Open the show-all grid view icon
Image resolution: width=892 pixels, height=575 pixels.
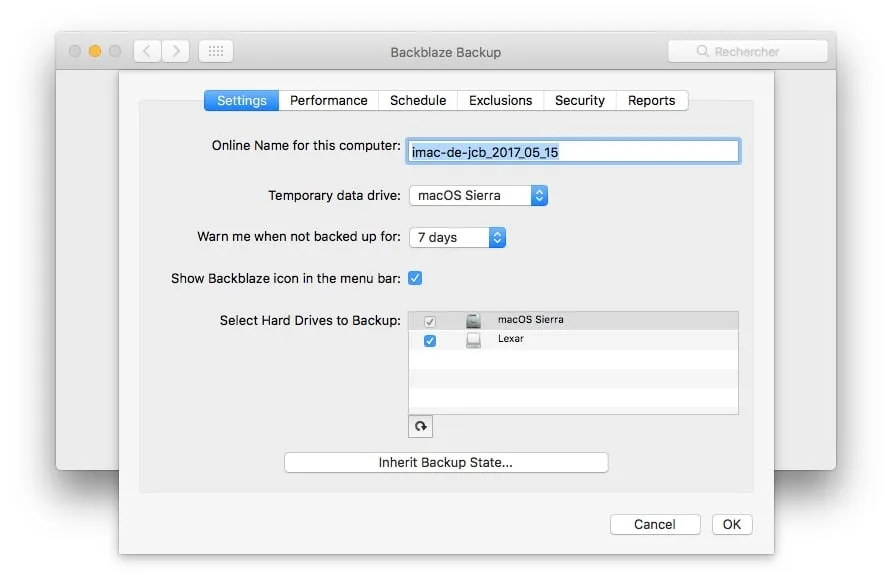tap(216, 51)
